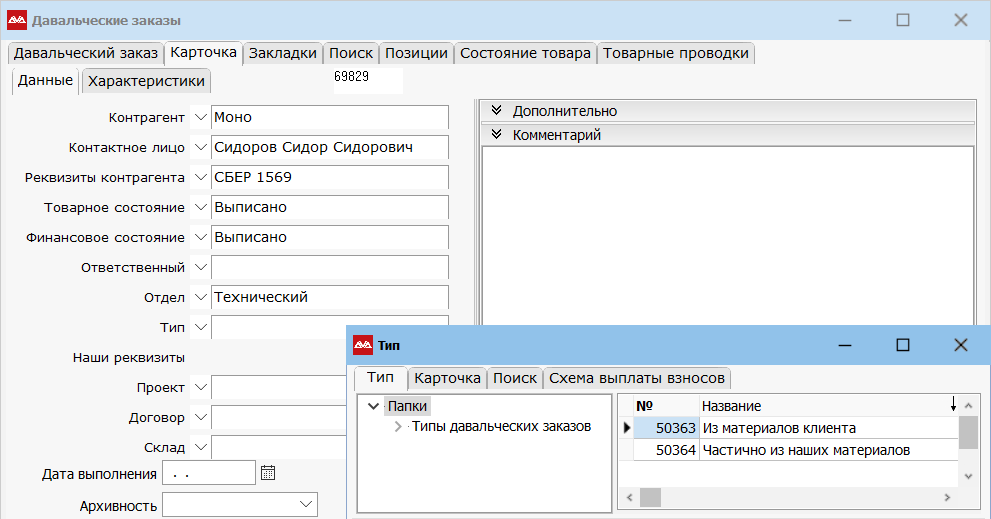Open Схема выплаты взносов tab
Viewport: 991px width, 519px height.
[x=638, y=378]
